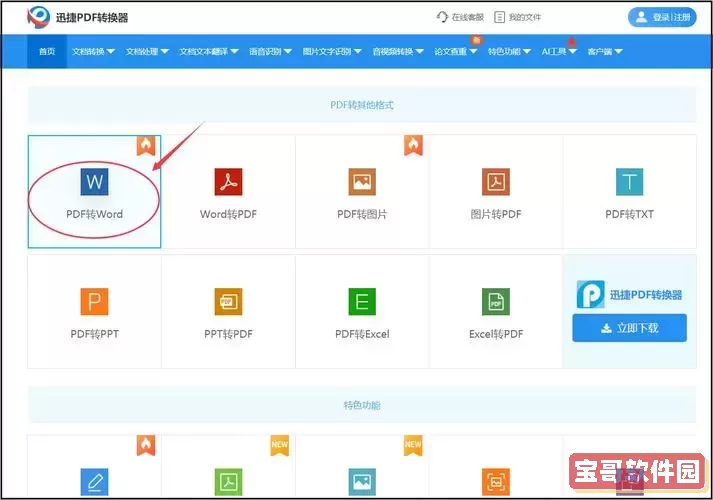This screenshot has width=713, height=500.
Task: Select the PDF转TXT teal T icon
Action: click(629, 182)
